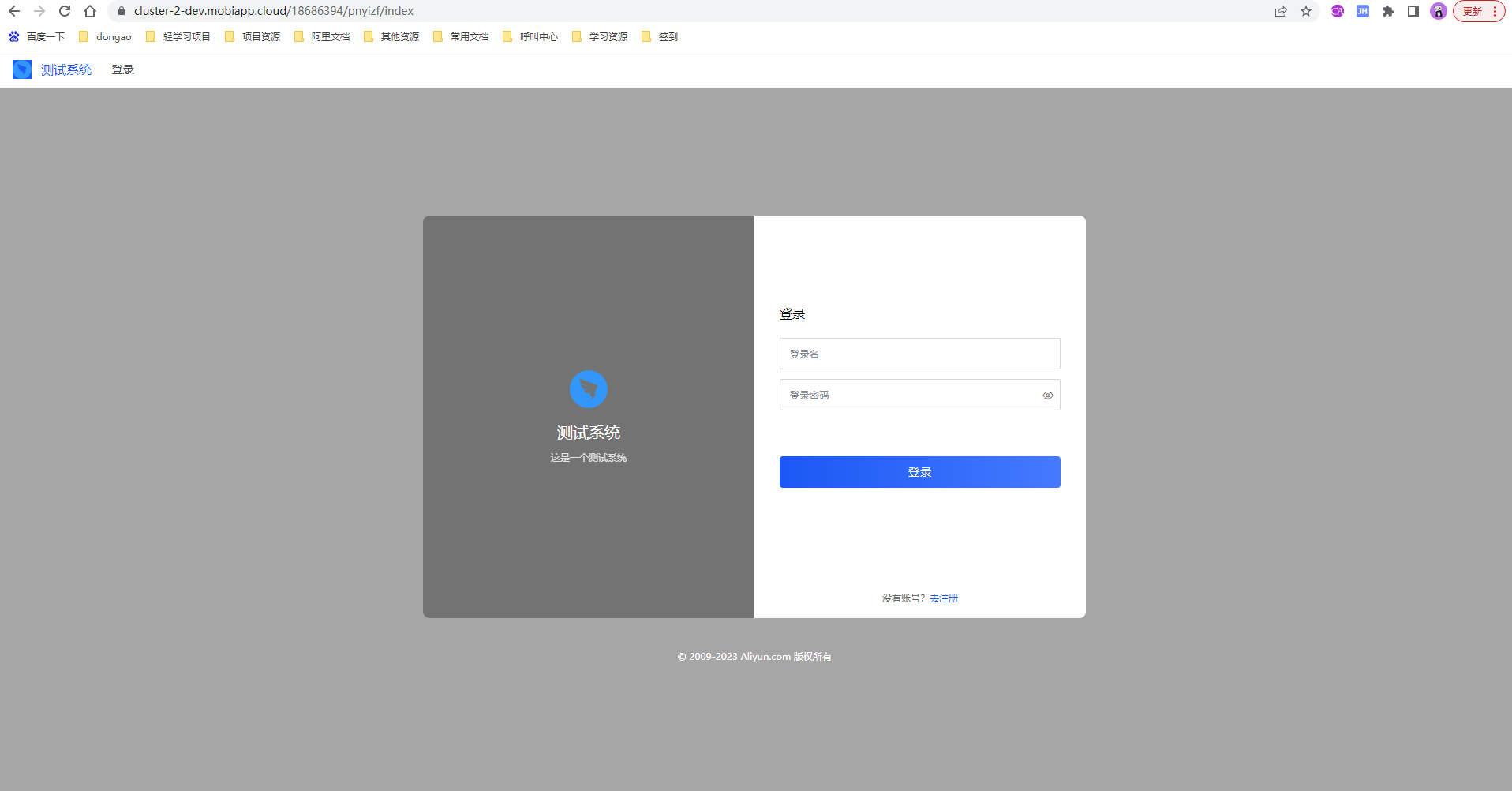Open the blue JH extension icon
Viewport: 1512px width, 791px height.
tap(1363, 11)
